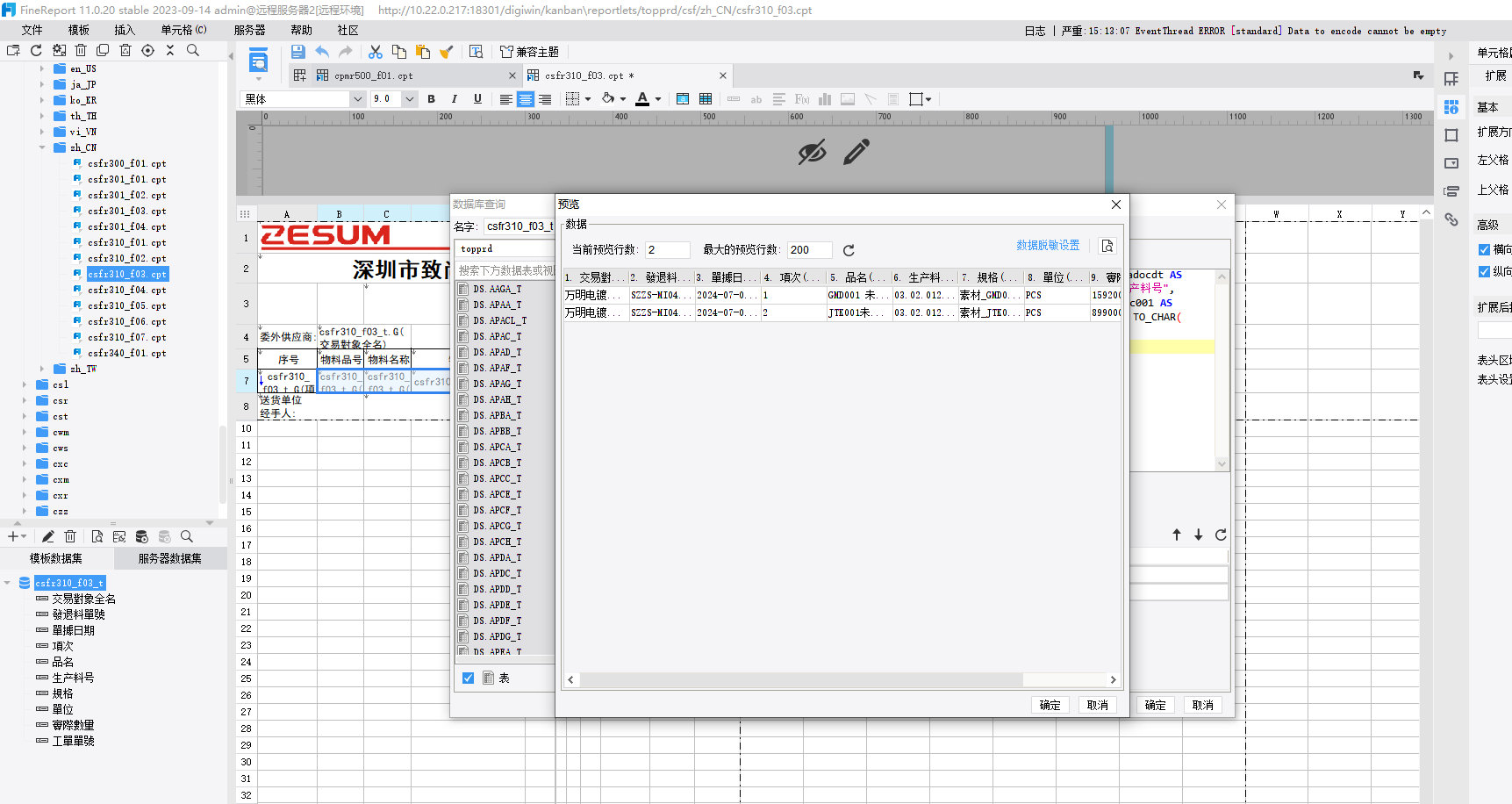1512x804 pixels.
Task: Click the Refresh icon above file tree
Action: [x=36, y=50]
